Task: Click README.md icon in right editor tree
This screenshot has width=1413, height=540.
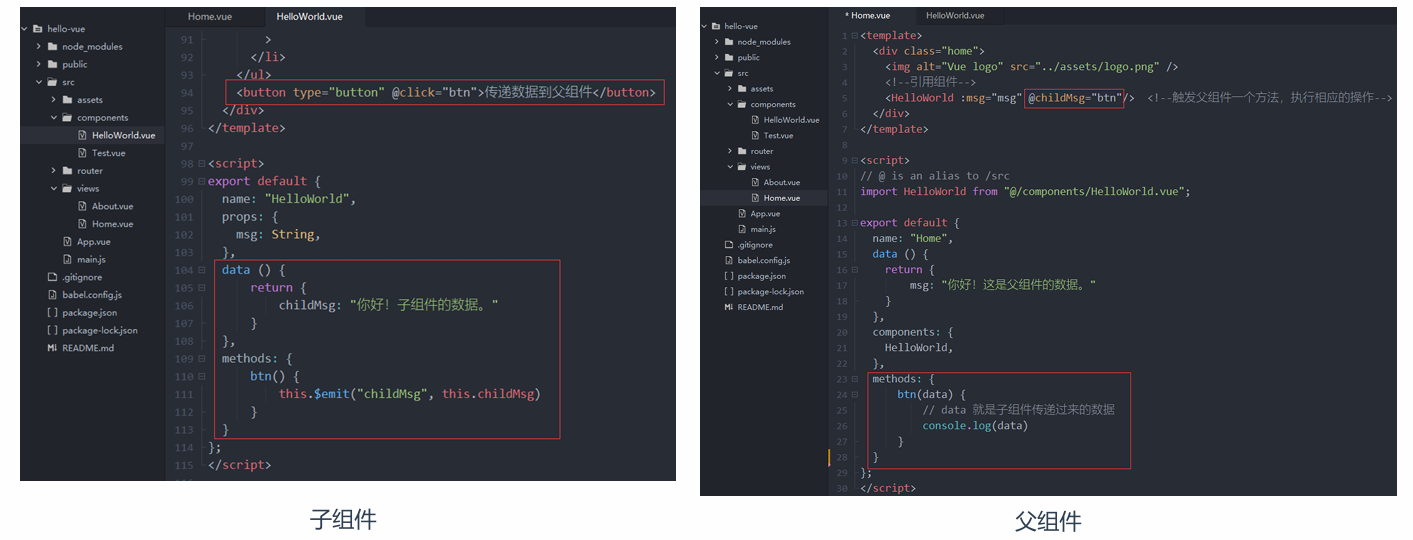Action: pos(729,307)
